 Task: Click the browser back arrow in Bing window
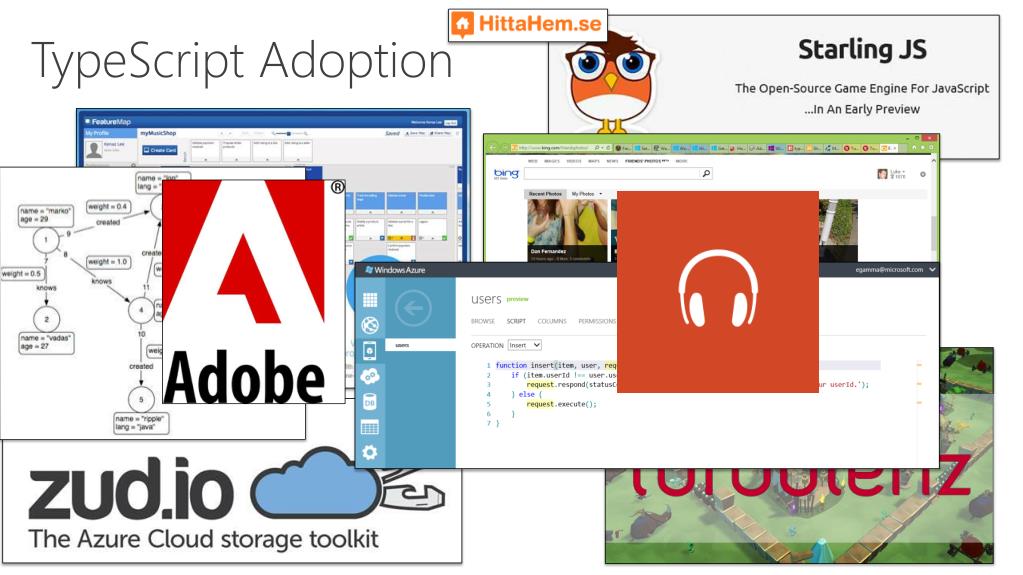[x=493, y=148]
